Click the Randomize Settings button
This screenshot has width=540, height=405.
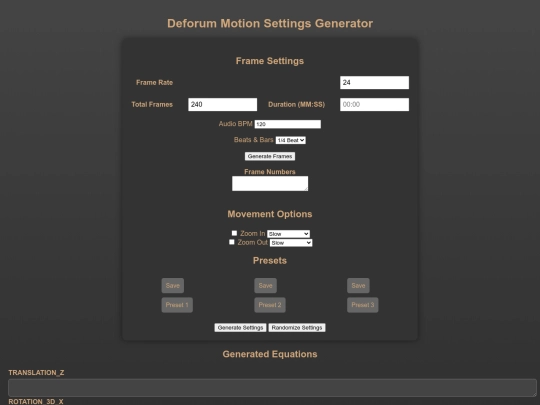pyautogui.click(x=297, y=328)
